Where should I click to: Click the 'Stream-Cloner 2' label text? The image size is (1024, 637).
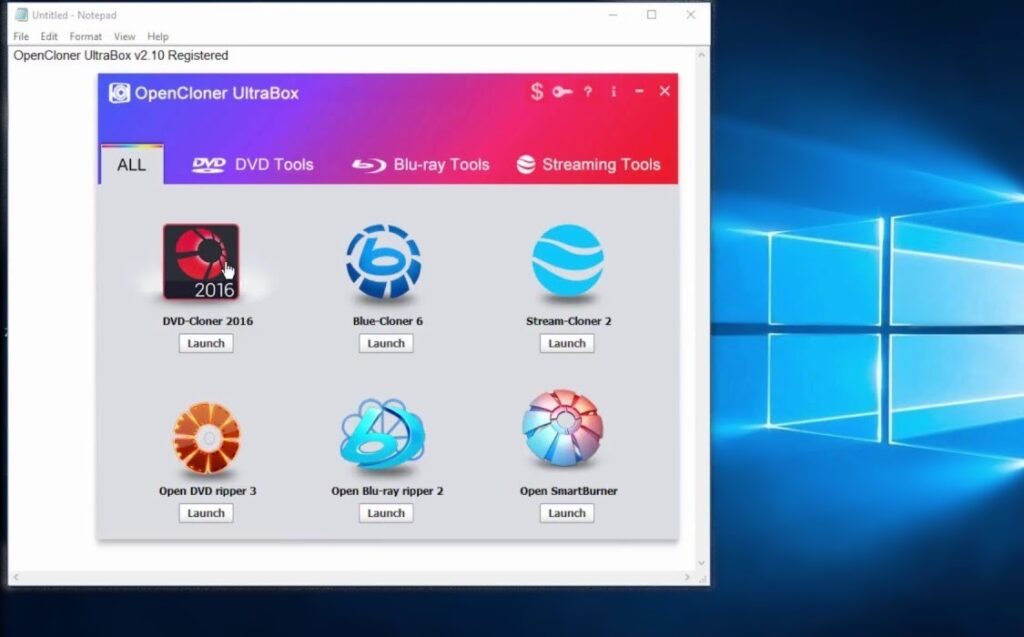click(568, 321)
